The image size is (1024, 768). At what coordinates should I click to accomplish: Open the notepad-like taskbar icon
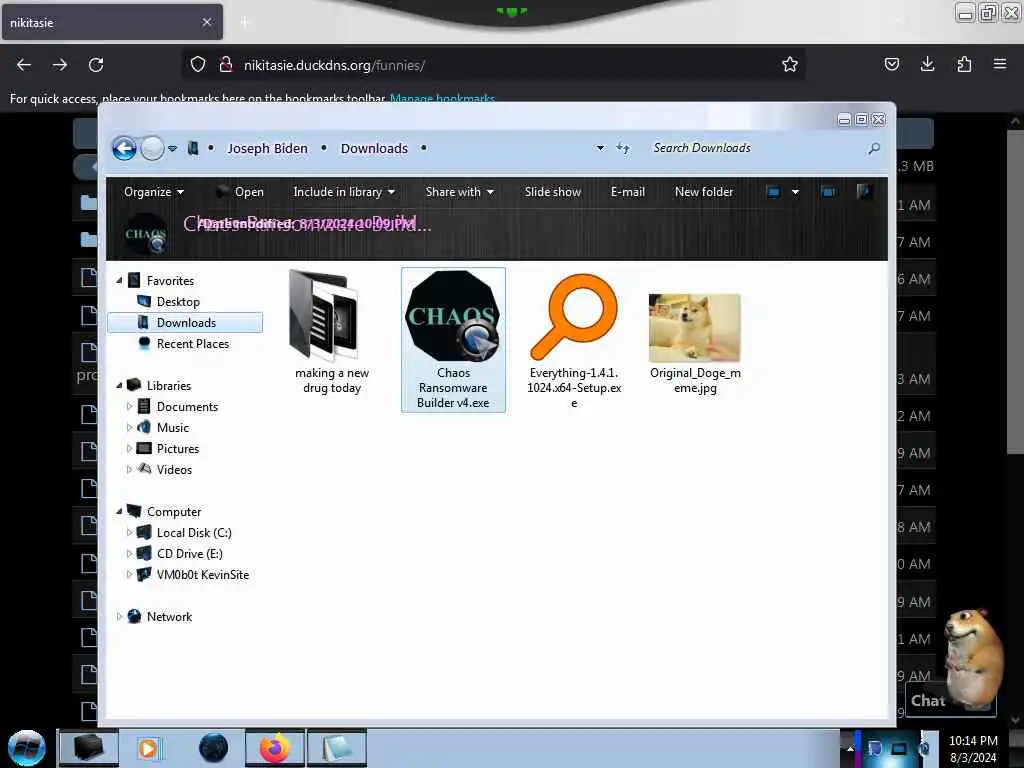(x=337, y=748)
